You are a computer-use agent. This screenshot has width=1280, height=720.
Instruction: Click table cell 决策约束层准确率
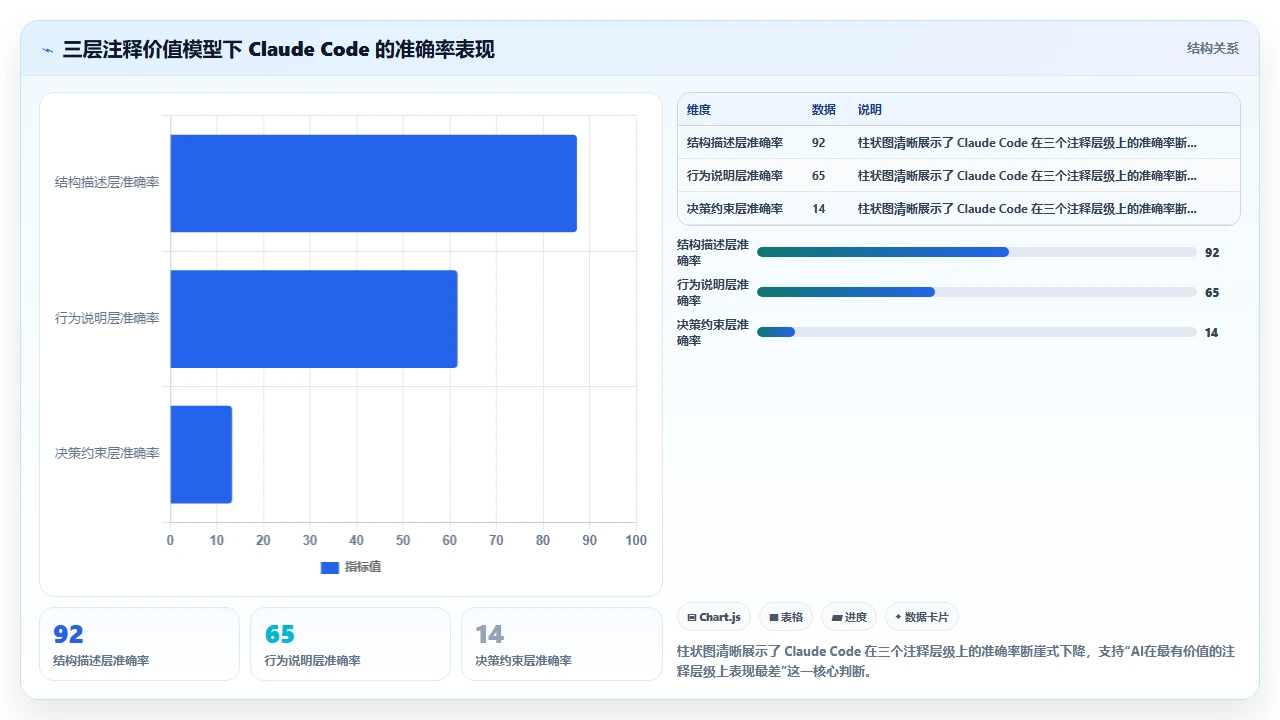(735, 208)
